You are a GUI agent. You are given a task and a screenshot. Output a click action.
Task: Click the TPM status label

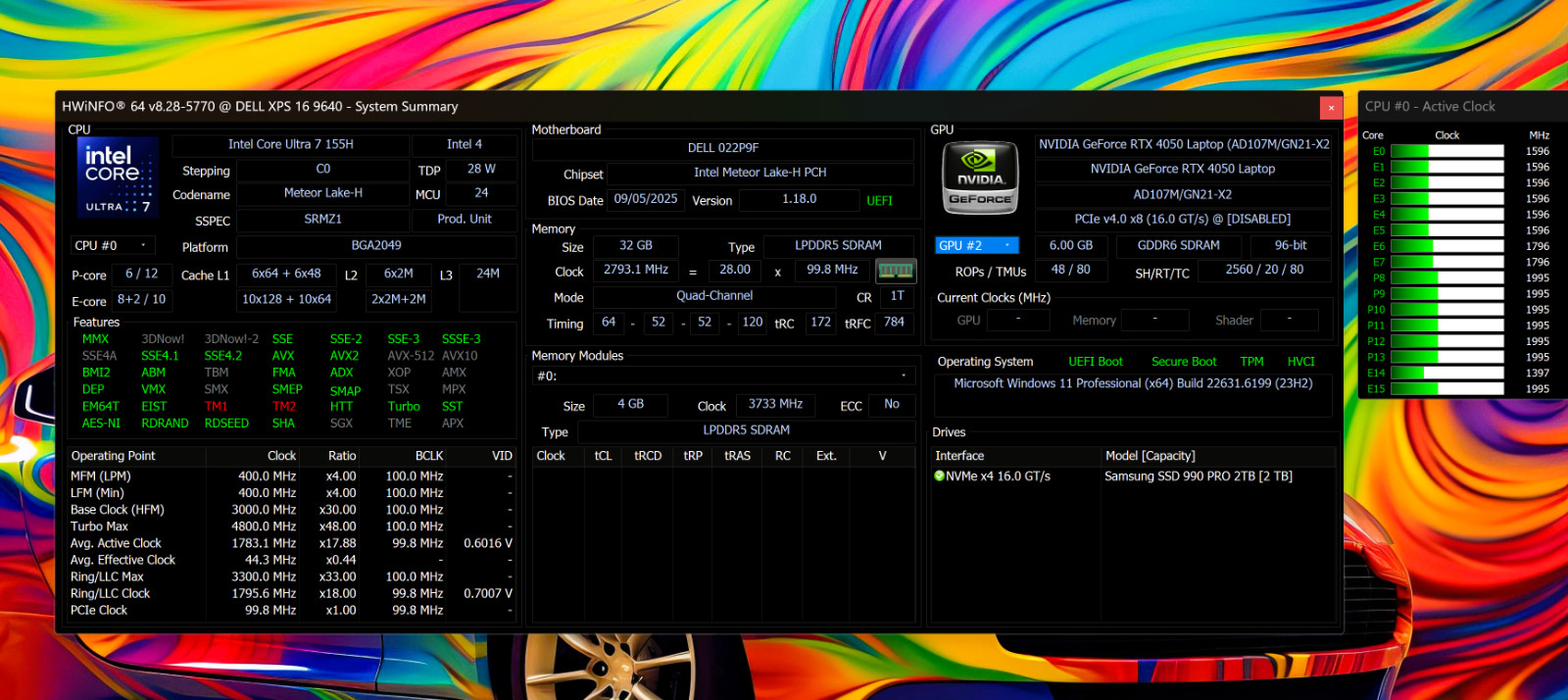(x=1251, y=362)
